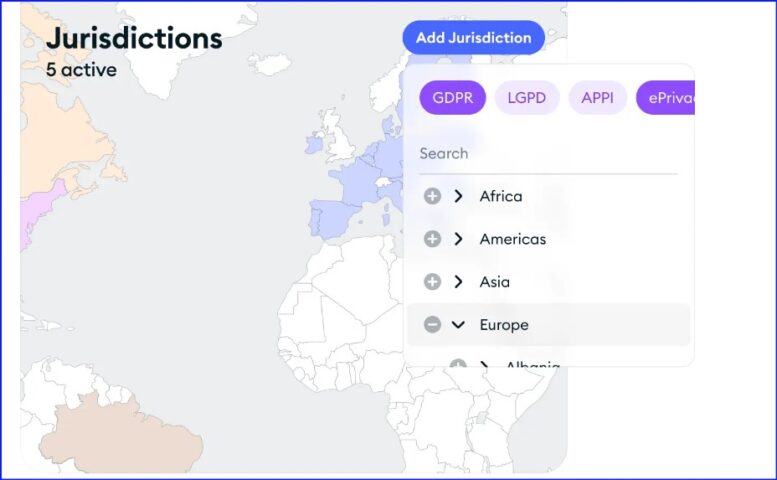Toggle the ePrivacy filter chip
Viewport: 777px width, 480px height.
pyautogui.click(x=666, y=98)
